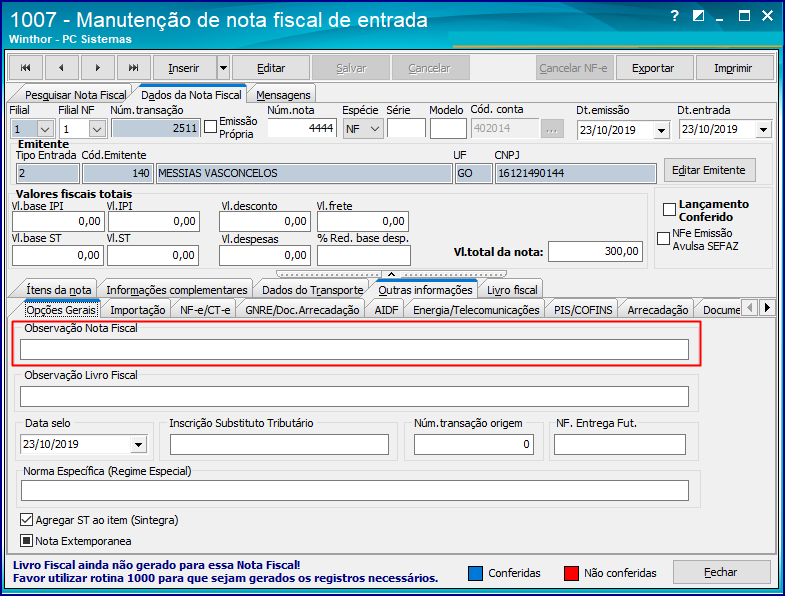Open Espécie NF combo box
This screenshot has height=596, width=785.
pos(363,129)
